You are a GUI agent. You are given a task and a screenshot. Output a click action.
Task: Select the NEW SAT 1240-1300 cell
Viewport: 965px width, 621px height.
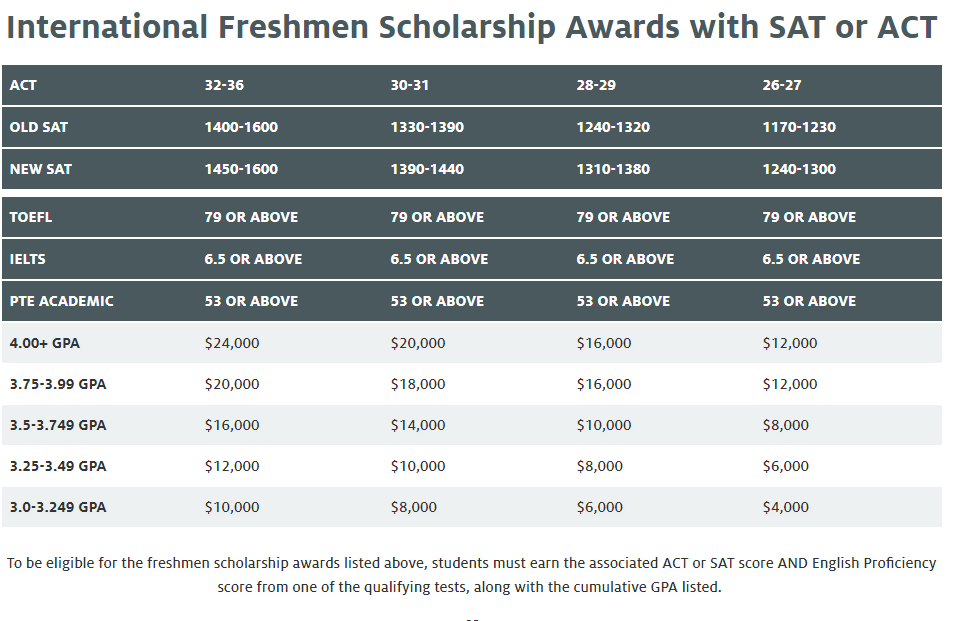pos(799,169)
